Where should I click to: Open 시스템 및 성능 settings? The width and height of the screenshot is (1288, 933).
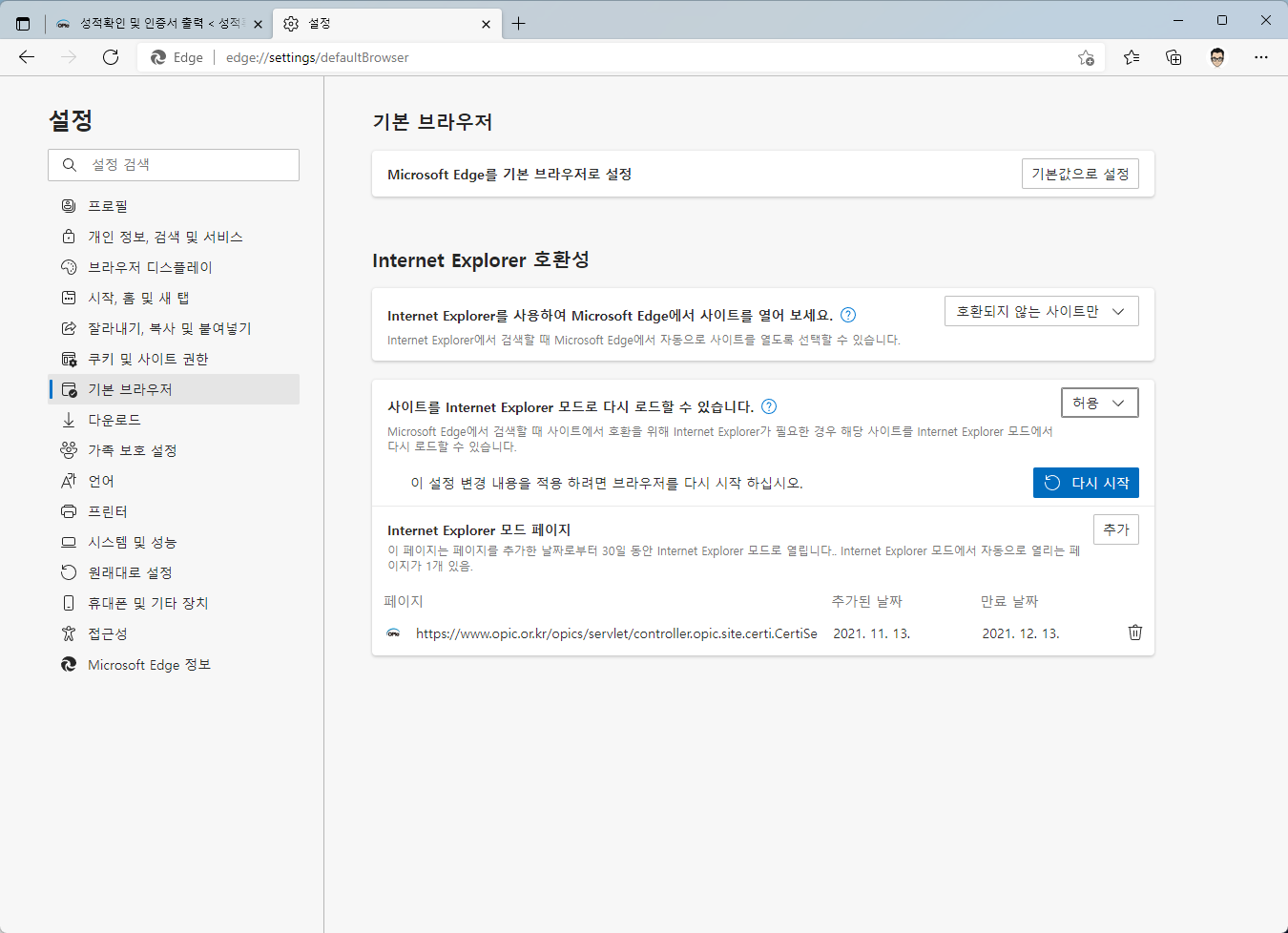174,542
